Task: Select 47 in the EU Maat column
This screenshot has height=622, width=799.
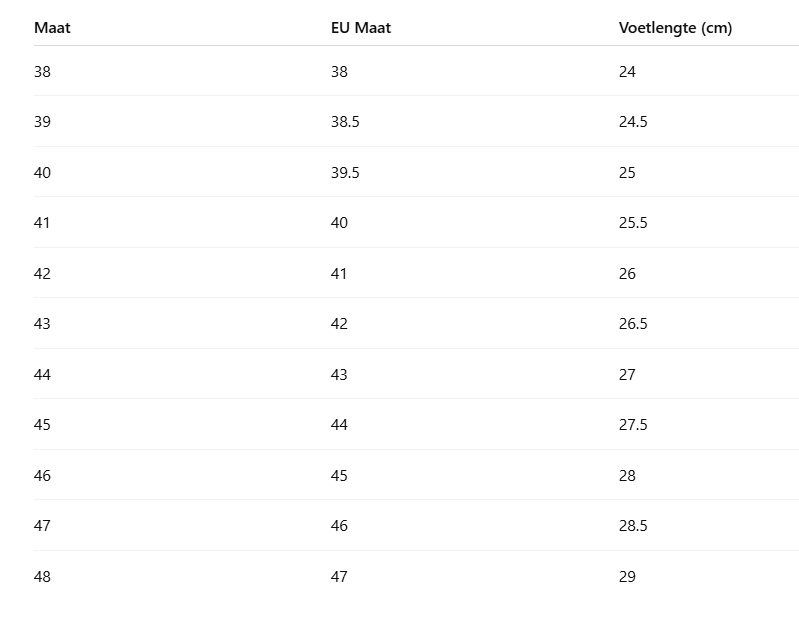Action: pos(339,577)
